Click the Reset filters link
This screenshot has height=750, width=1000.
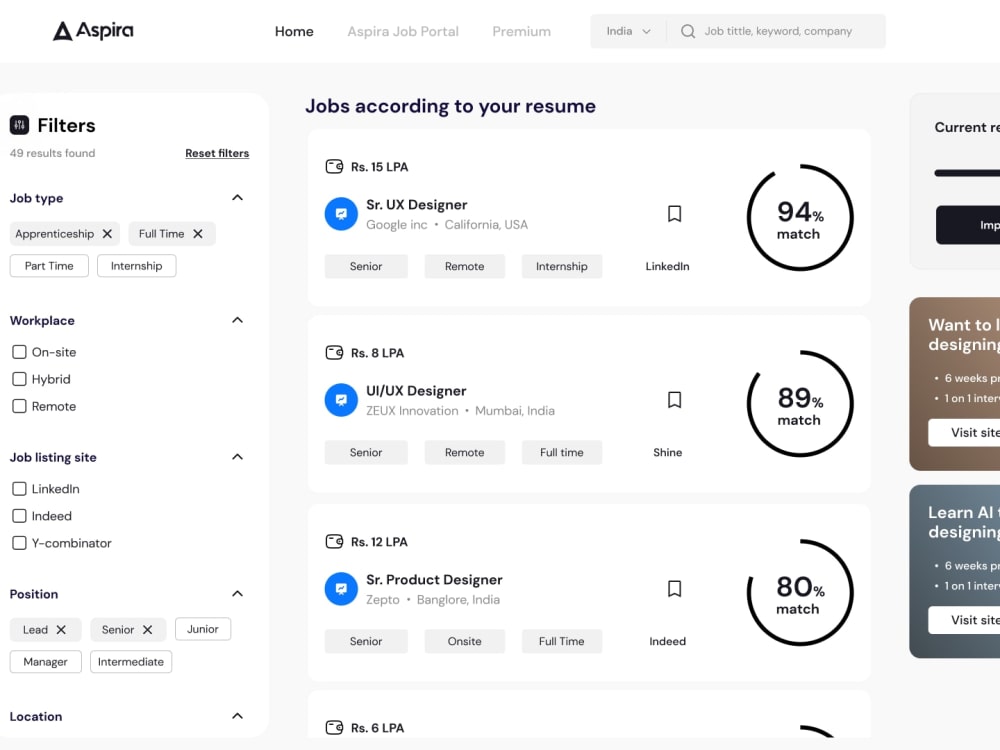(x=217, y=153)
